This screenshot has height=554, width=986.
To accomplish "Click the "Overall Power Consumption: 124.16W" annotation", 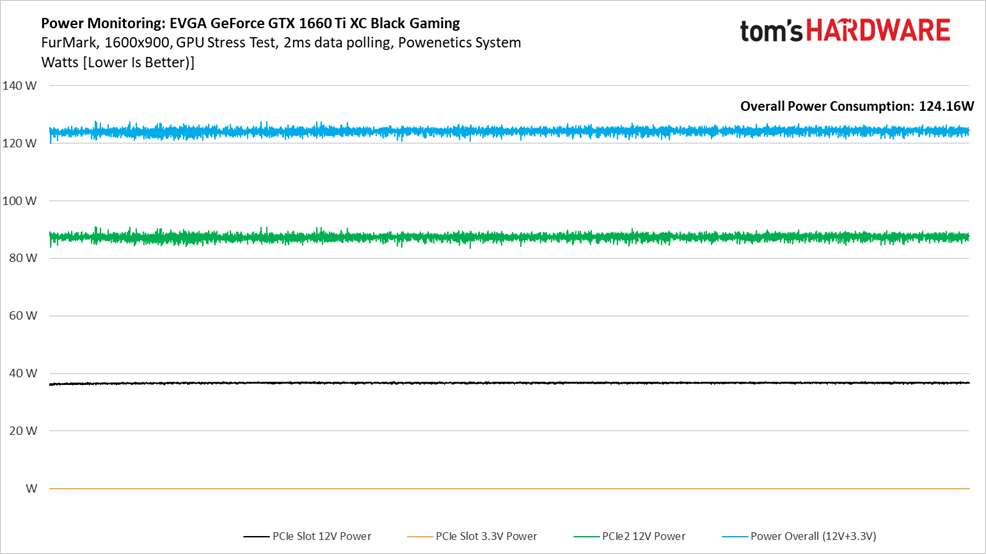I will (856, 106).
